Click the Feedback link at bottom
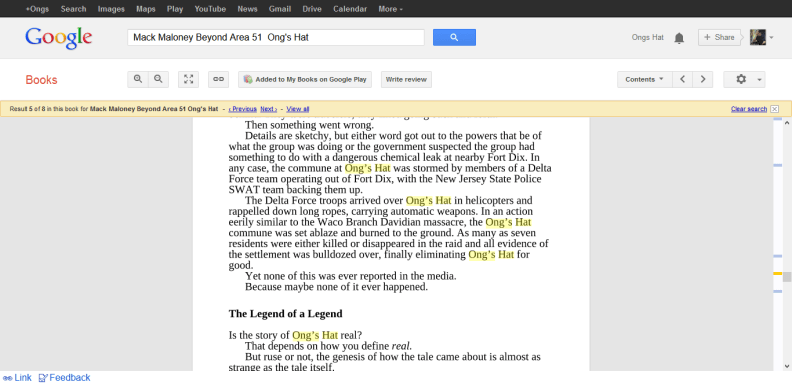The image size is (792, 386). coord(65,377)
